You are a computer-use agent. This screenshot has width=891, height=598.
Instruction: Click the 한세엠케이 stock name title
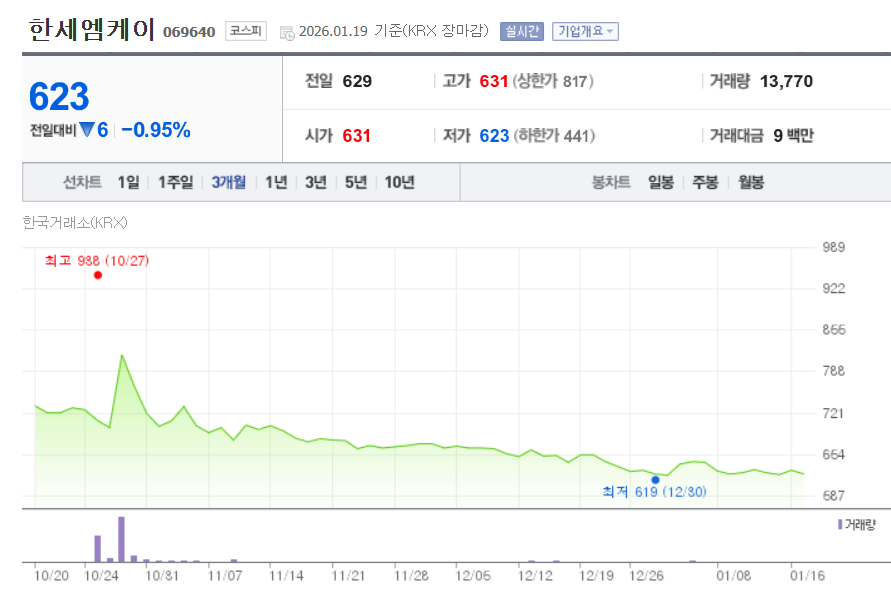tap(92, 30)
